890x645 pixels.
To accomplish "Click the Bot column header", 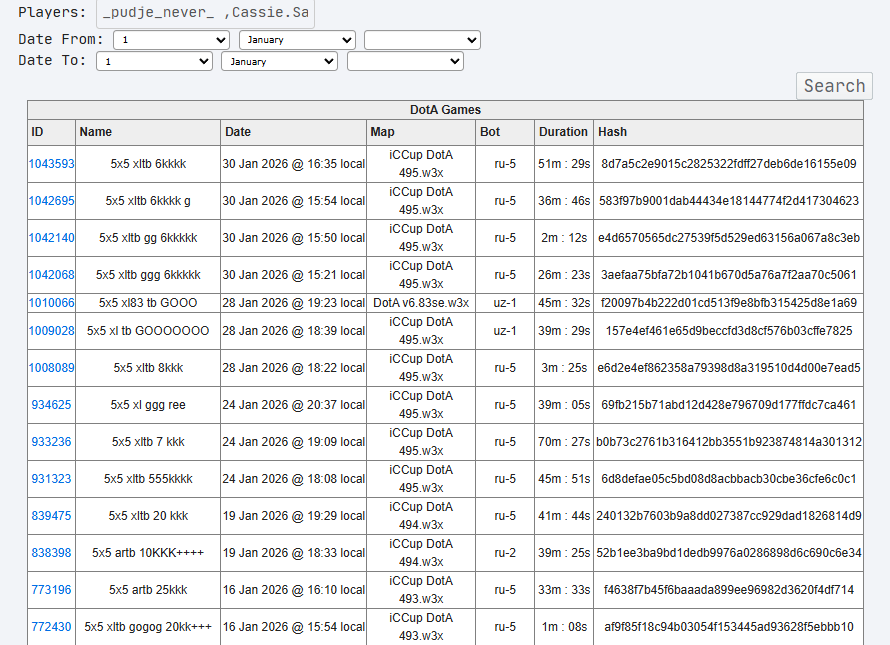I will point(505,132).
